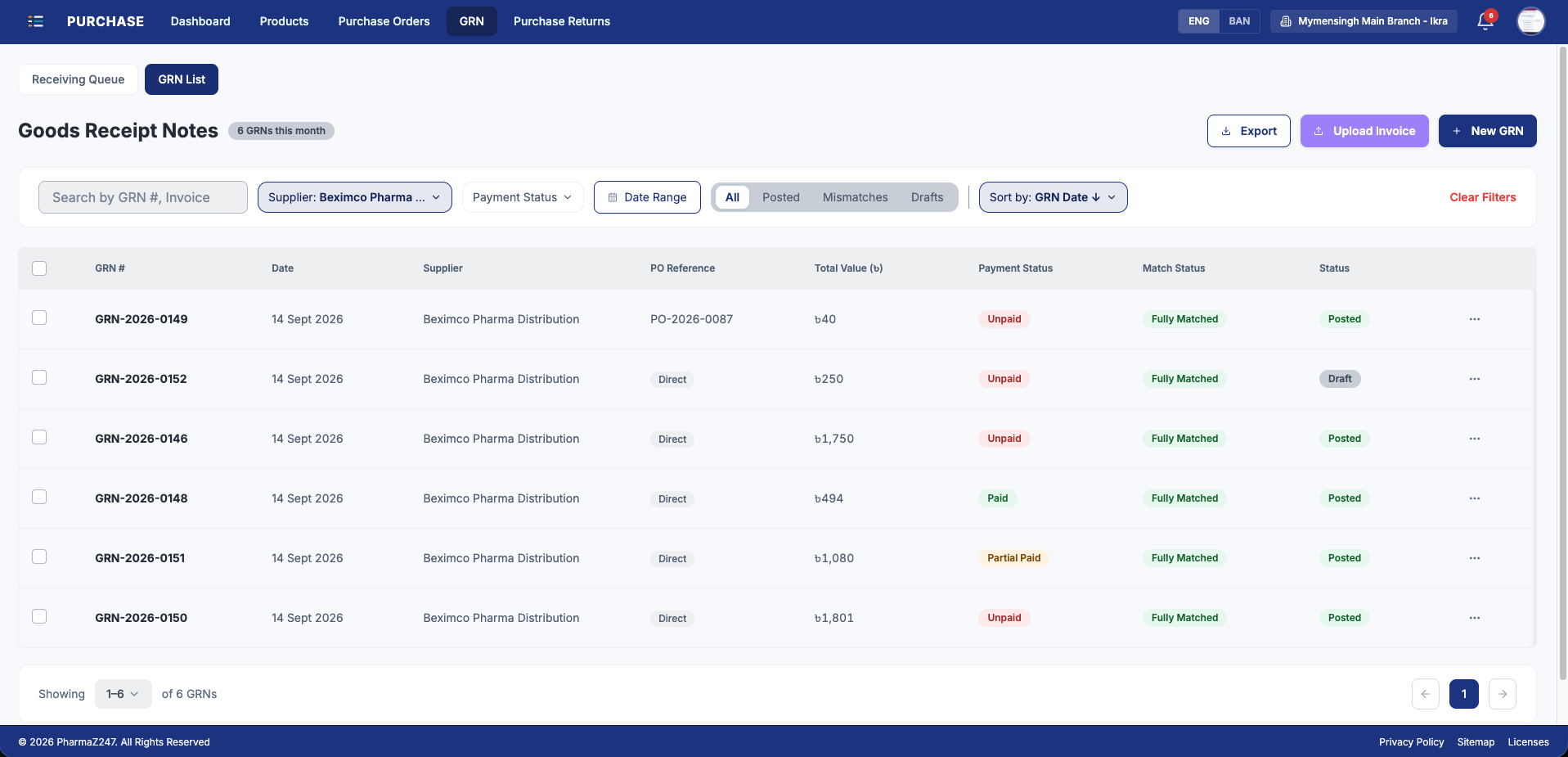Tick checkbox for GRN-2026-0150
The height and width of the screenshot is (757, 1568).
[x=39, y=616]
